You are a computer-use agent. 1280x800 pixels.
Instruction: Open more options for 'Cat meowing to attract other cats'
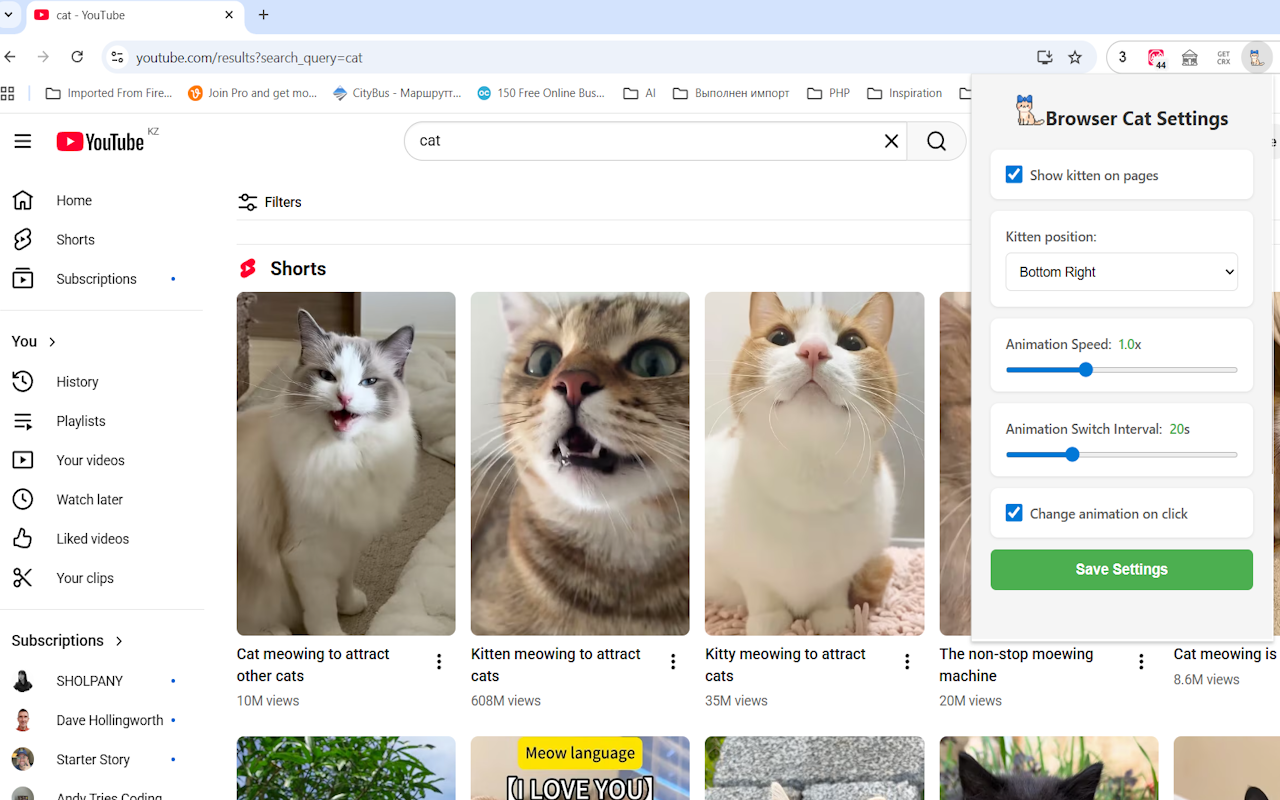[x=439, y=661]
